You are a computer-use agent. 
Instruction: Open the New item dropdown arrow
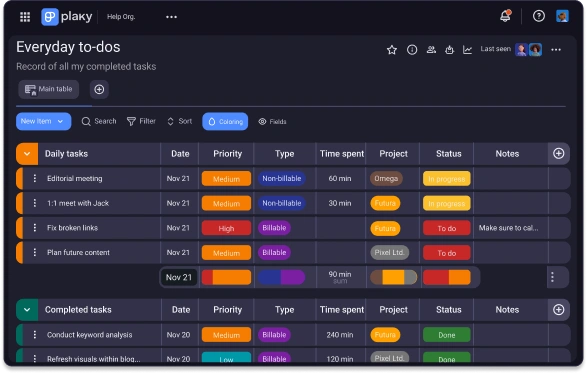60,121
